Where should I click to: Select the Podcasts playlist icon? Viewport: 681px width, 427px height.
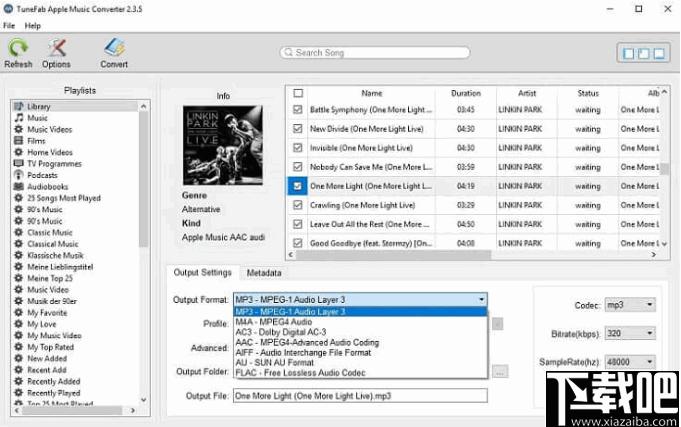pos(17,174)
